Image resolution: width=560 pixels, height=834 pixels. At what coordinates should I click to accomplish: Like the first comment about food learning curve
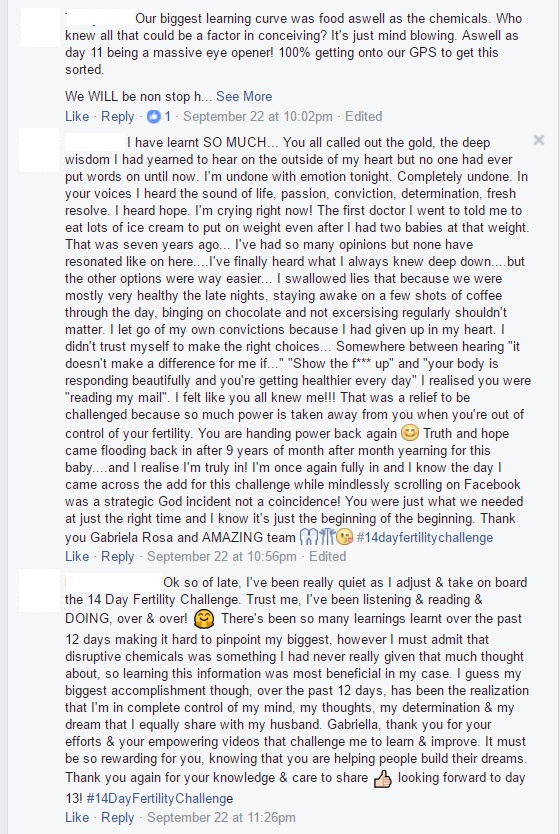pos(77,116)
